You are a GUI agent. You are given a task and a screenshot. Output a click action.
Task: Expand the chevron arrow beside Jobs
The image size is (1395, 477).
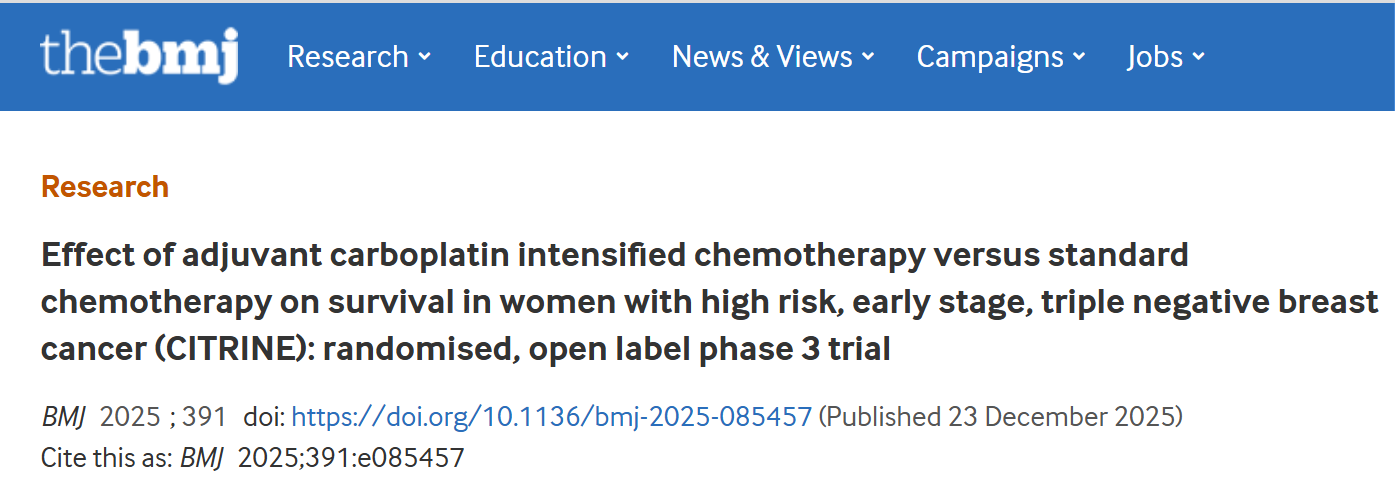pos(1199,57)
